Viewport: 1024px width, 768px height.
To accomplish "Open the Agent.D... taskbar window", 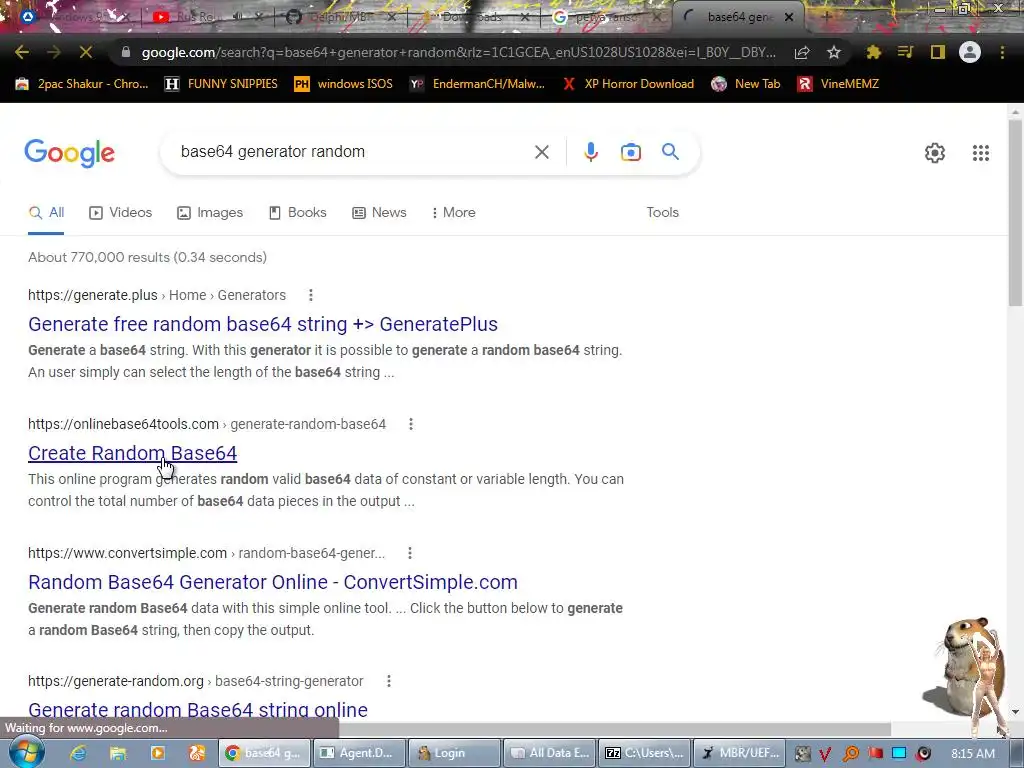I will 360,753.
